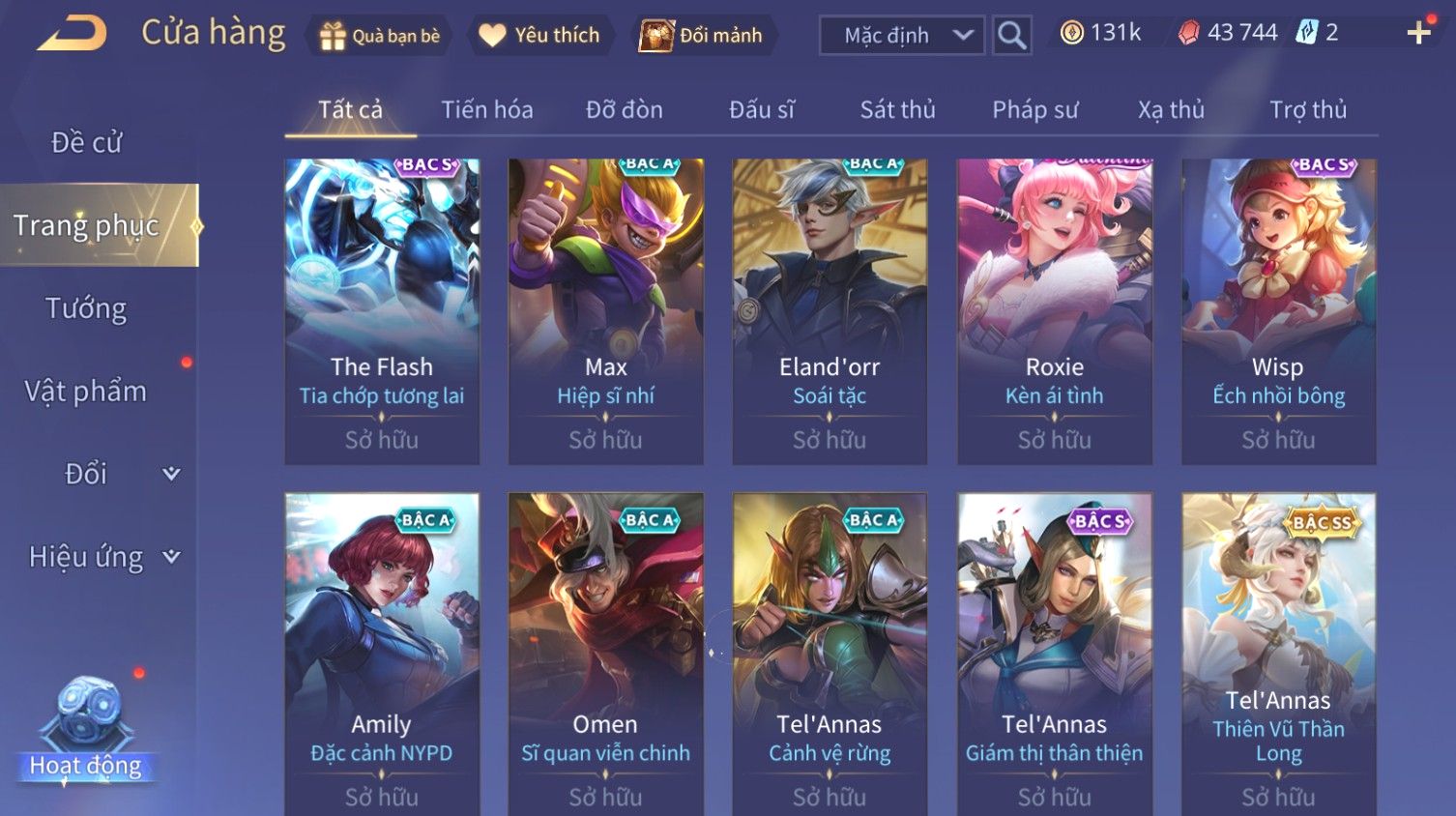Open the Tướng sidebar category
The height and width of the screenshot is (816, 1456).
[86, 308]
